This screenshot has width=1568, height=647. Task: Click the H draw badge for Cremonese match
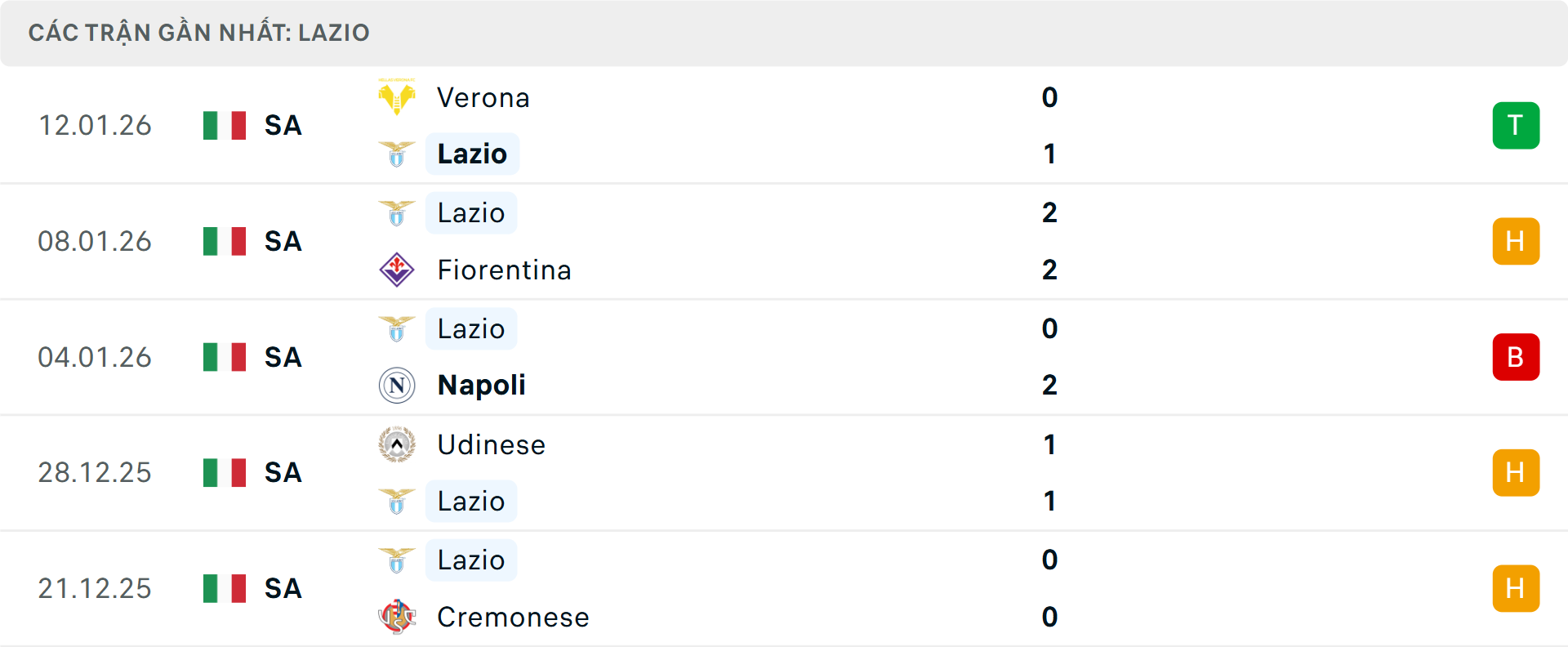(1516, 588)
